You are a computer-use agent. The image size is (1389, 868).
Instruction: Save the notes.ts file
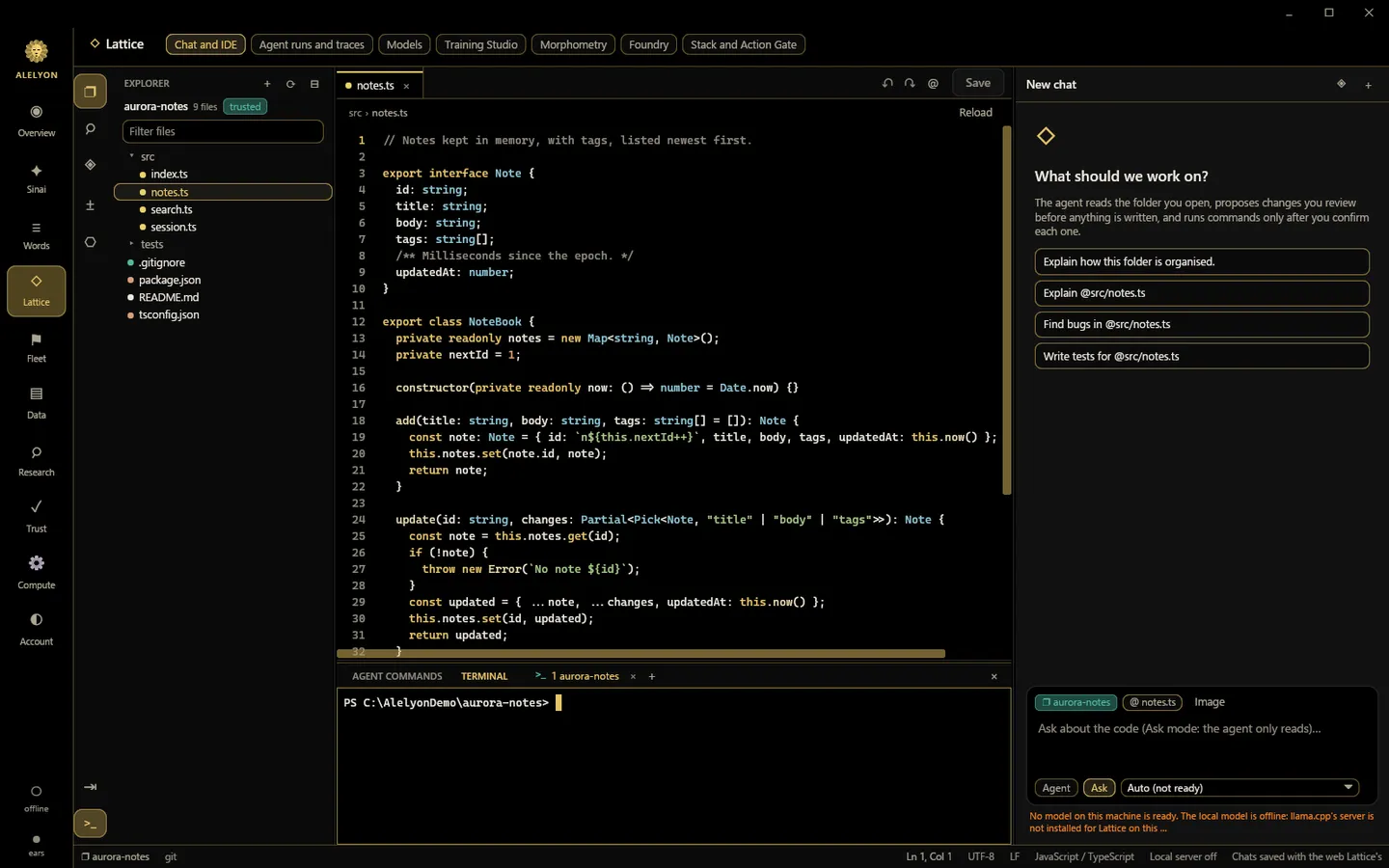[x=978, y=83]
